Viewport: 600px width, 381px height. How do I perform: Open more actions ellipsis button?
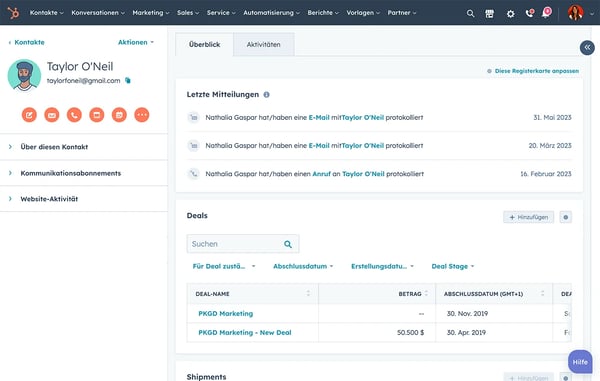click(142, 115)
